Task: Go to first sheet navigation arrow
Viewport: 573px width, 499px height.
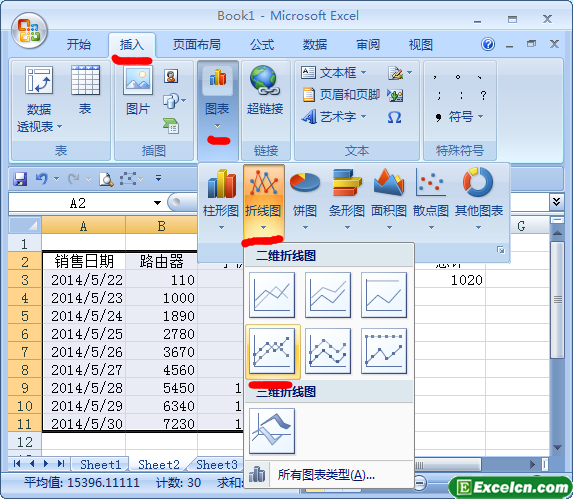Action: coord(17,464)
